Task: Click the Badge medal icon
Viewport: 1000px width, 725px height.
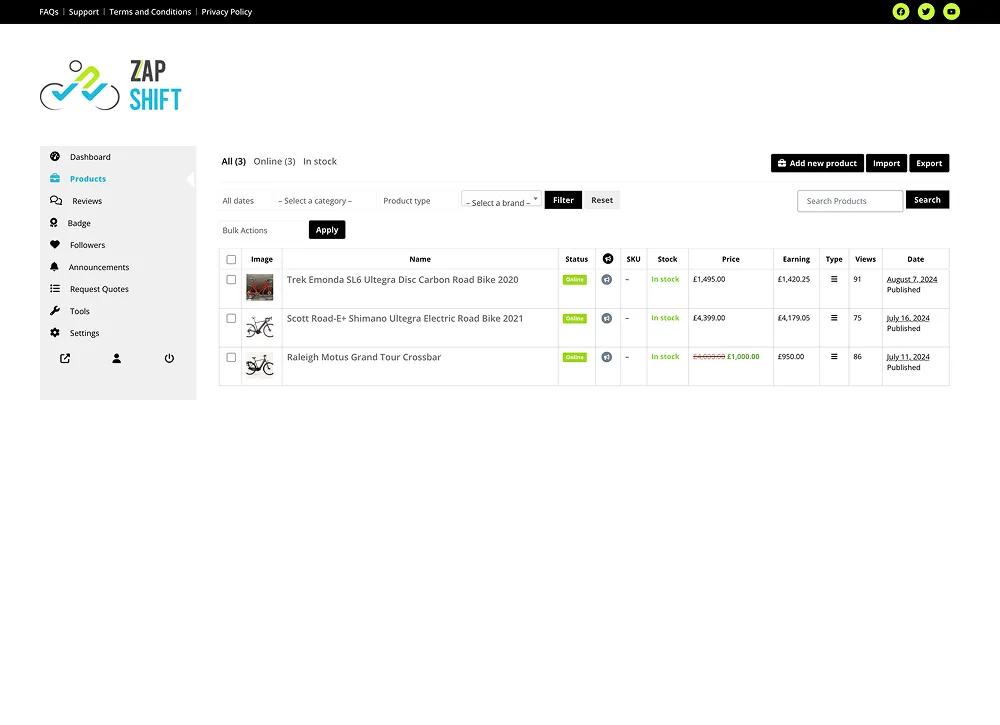Action: tap(55, 222)
